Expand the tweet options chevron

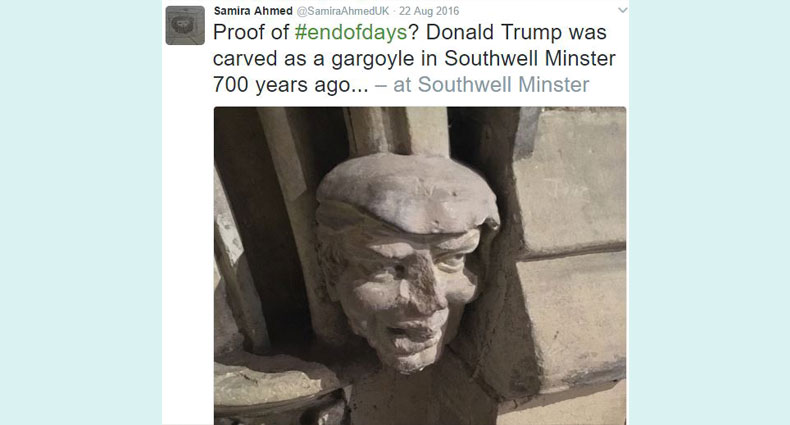click(622, 10)
